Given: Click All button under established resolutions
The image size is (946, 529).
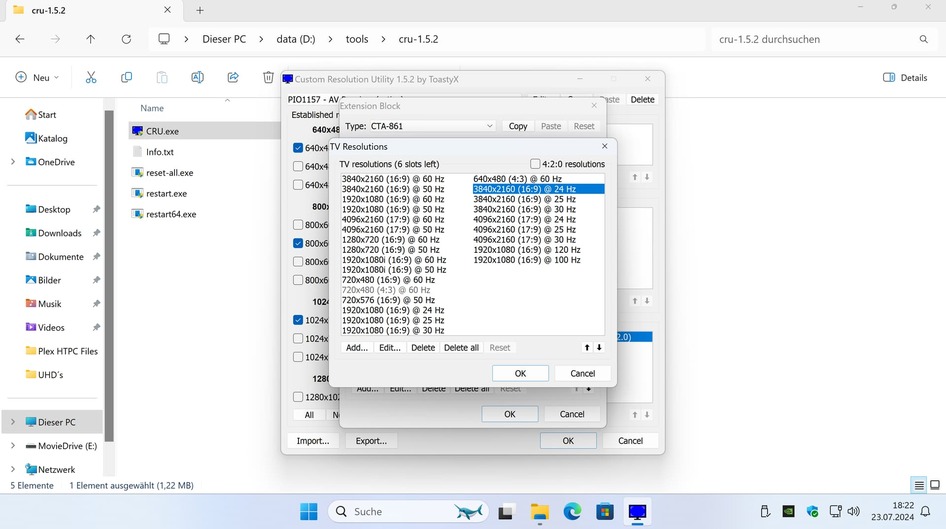Looking at the screenshot, I should [309, 415].
